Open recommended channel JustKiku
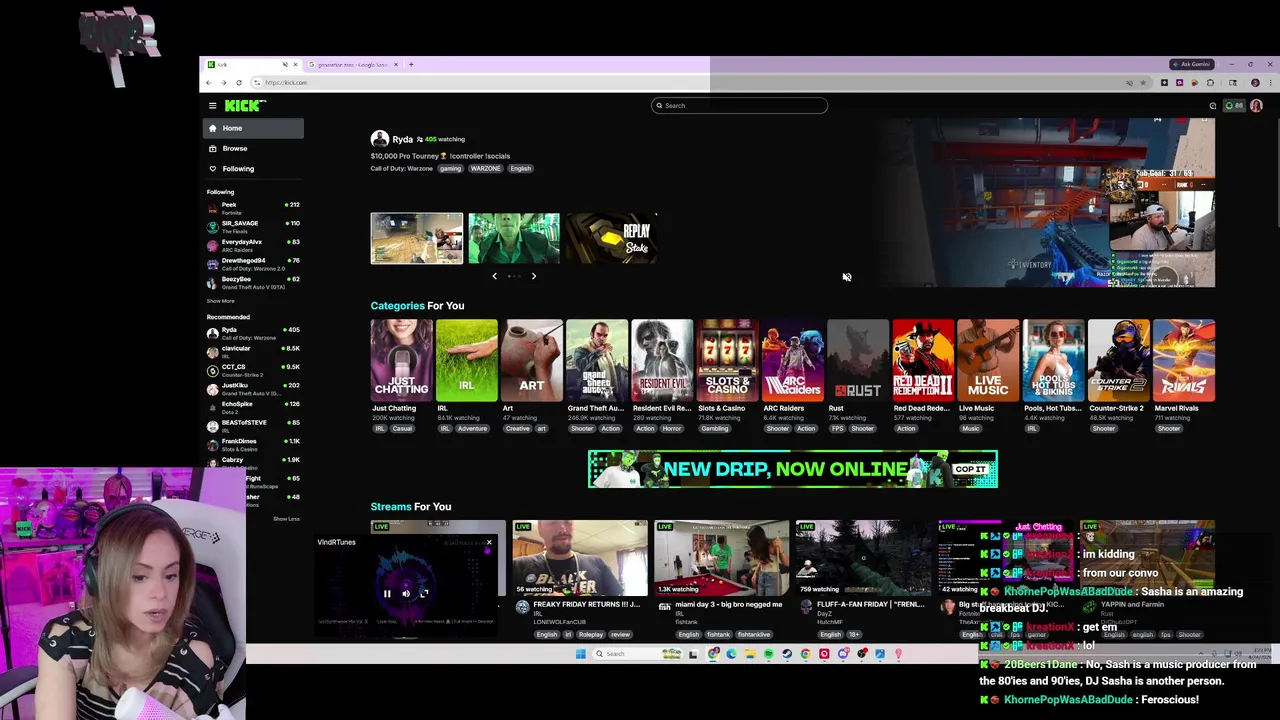The image size is (1280, 720). click(x=253, y=388)
